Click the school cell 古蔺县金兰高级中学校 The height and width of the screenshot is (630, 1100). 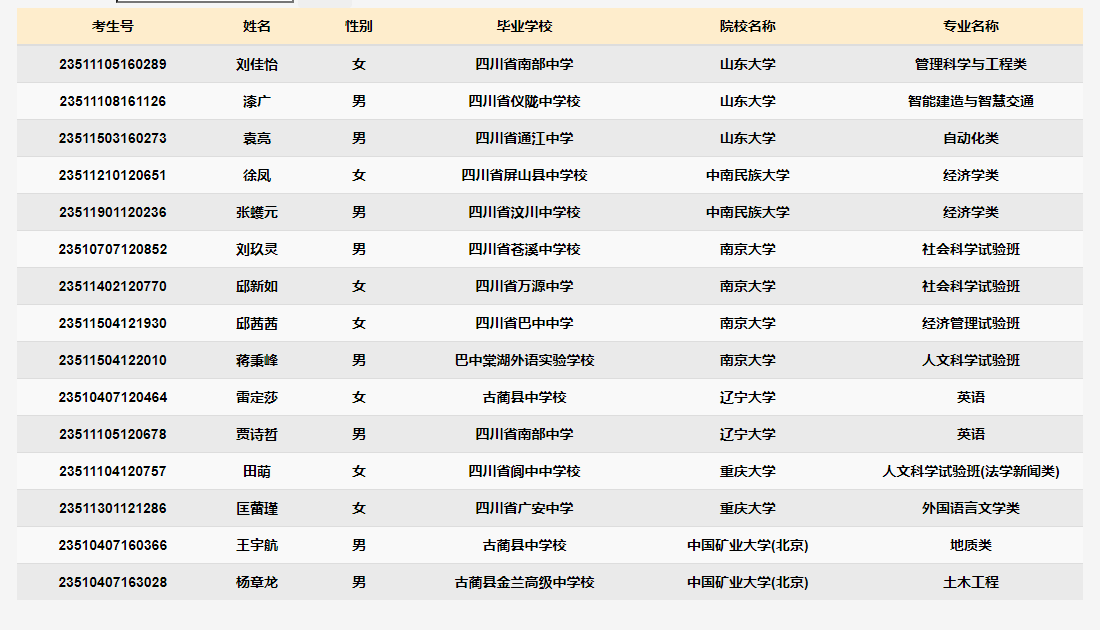(524, 583)
